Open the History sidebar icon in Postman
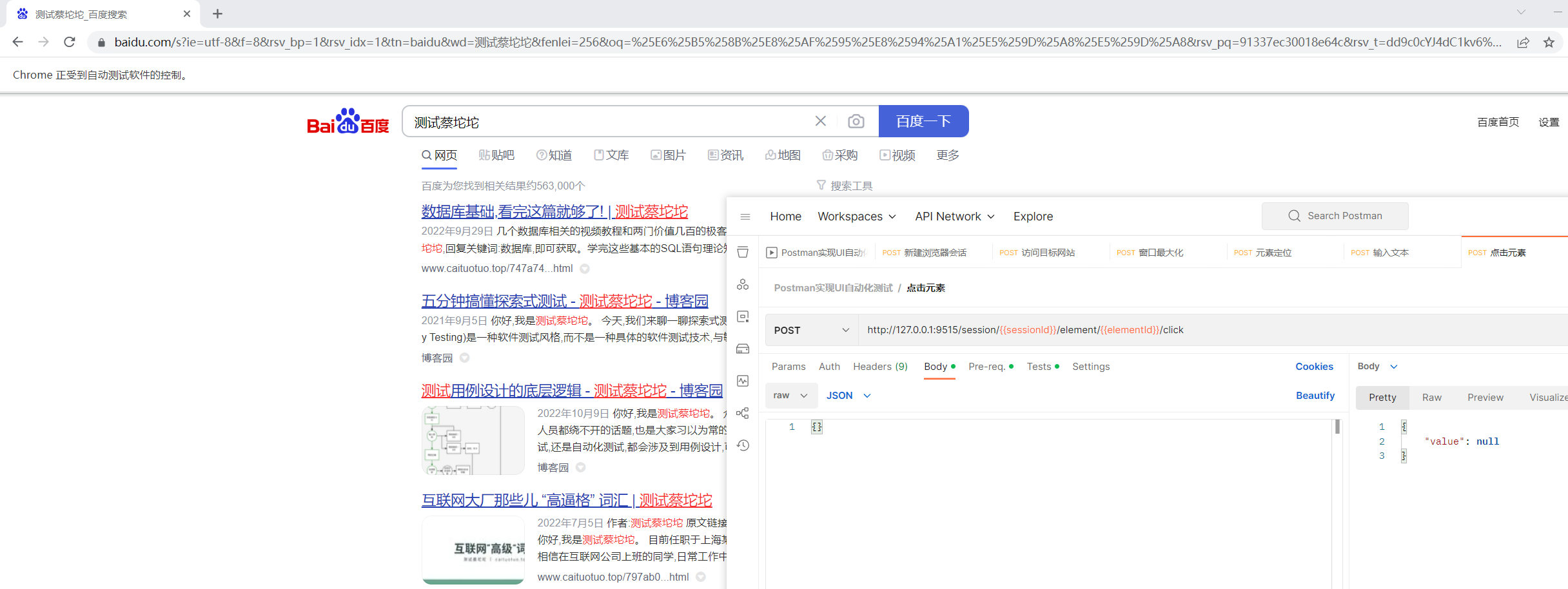Image resolution: width=1568 pixels, height=589 pixels. [x=743, y=445]
